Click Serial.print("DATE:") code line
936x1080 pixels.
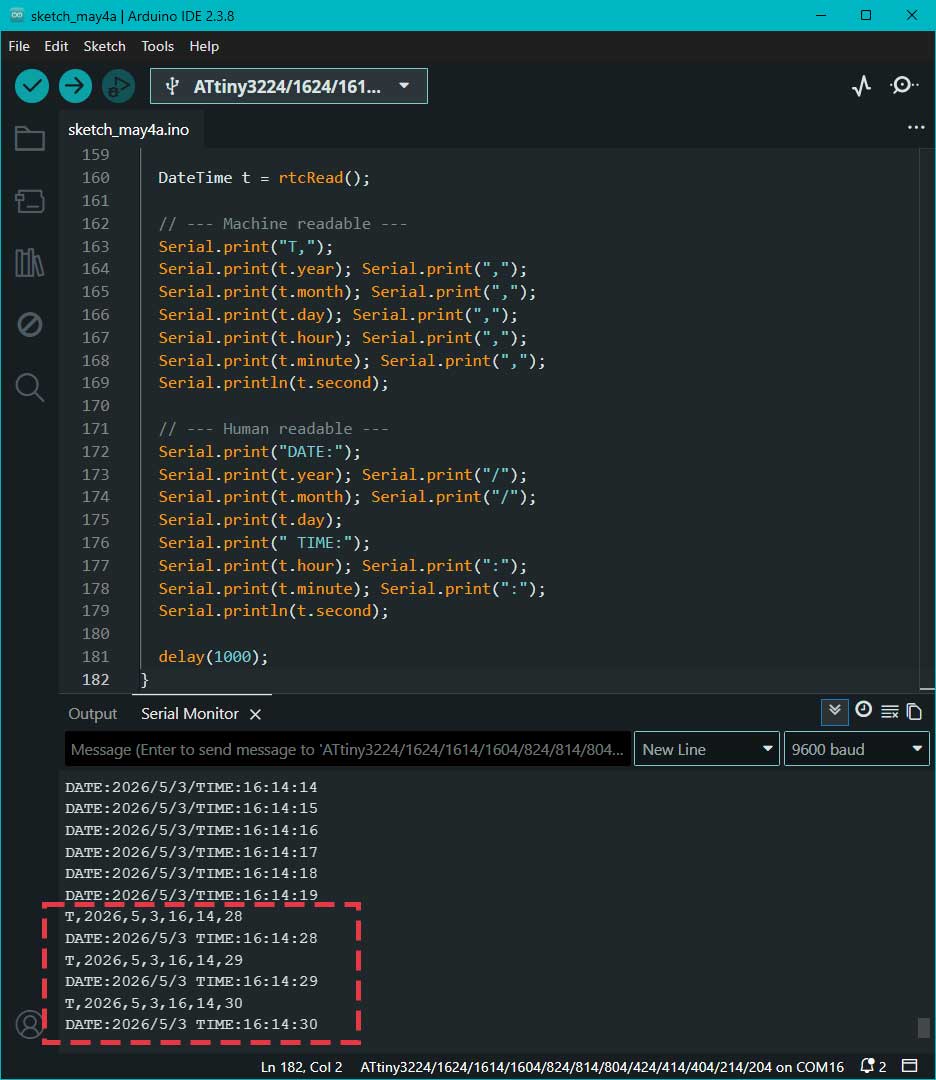coord(259,451)
